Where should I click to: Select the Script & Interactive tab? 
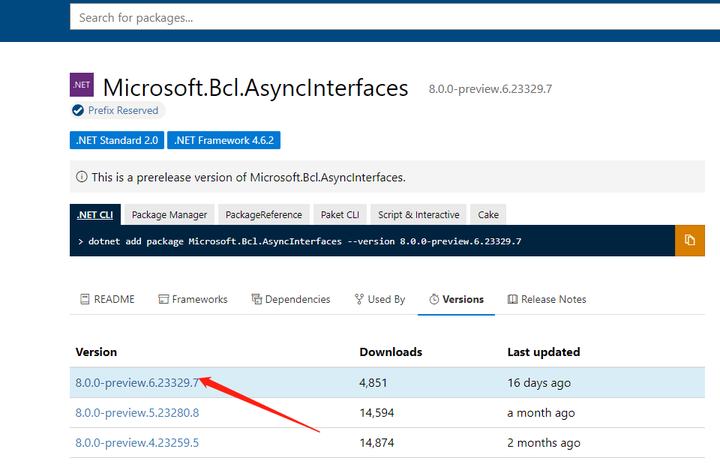tap(418, 214)
